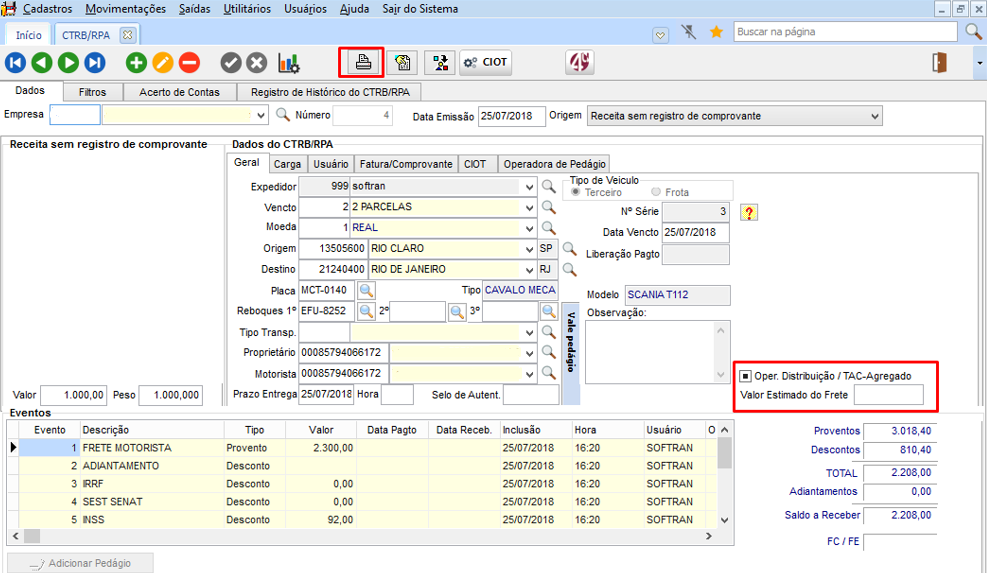This screenshot has height=573, width=987.
Task: Click the orange edit pencil icon
Action: pyautogui.click(x=162, y=63)
